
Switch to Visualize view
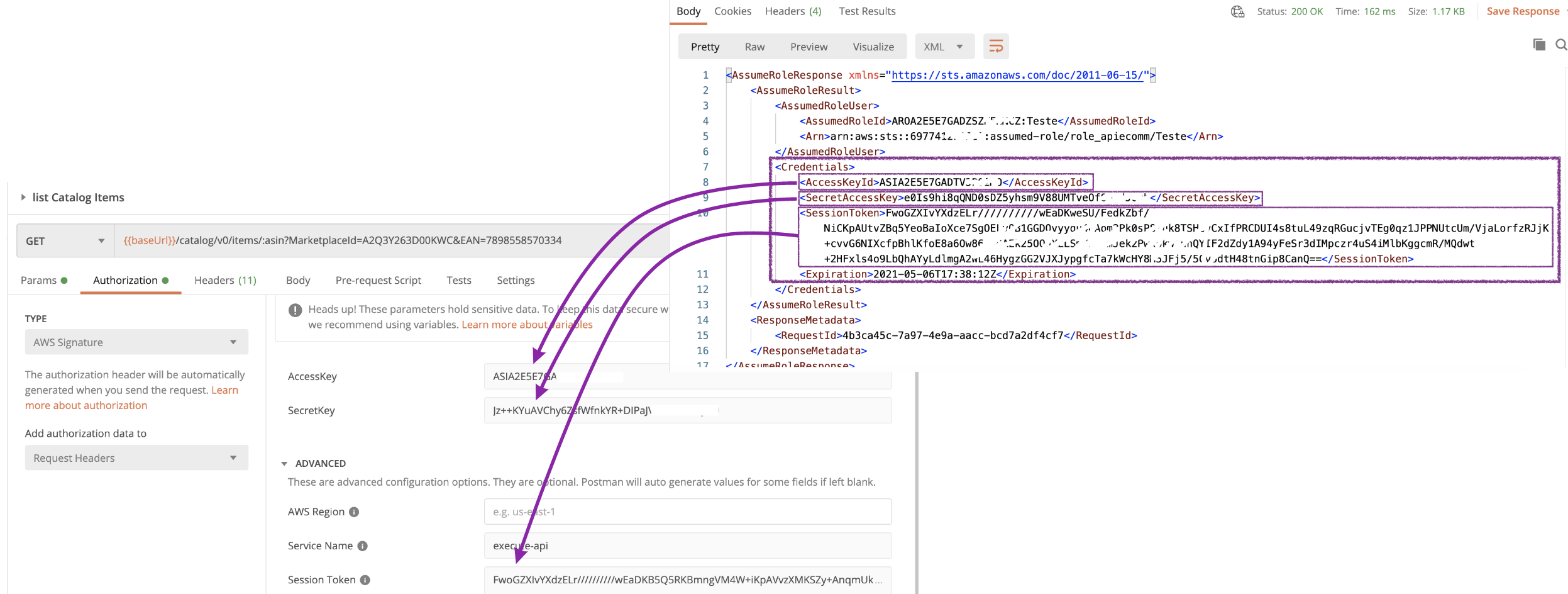pyautogui.click(x=873, y=47)
